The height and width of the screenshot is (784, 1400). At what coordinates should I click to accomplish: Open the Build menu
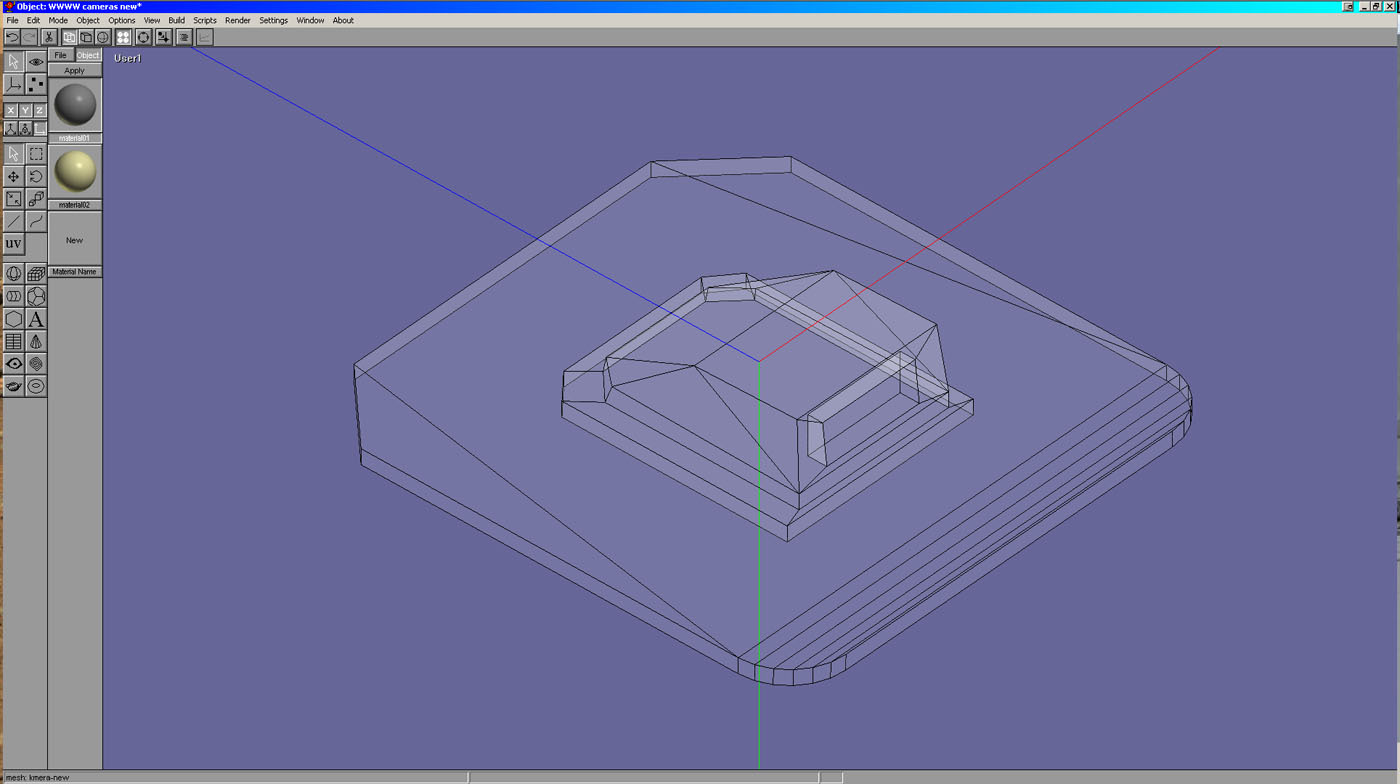click(x=176, y=20)
